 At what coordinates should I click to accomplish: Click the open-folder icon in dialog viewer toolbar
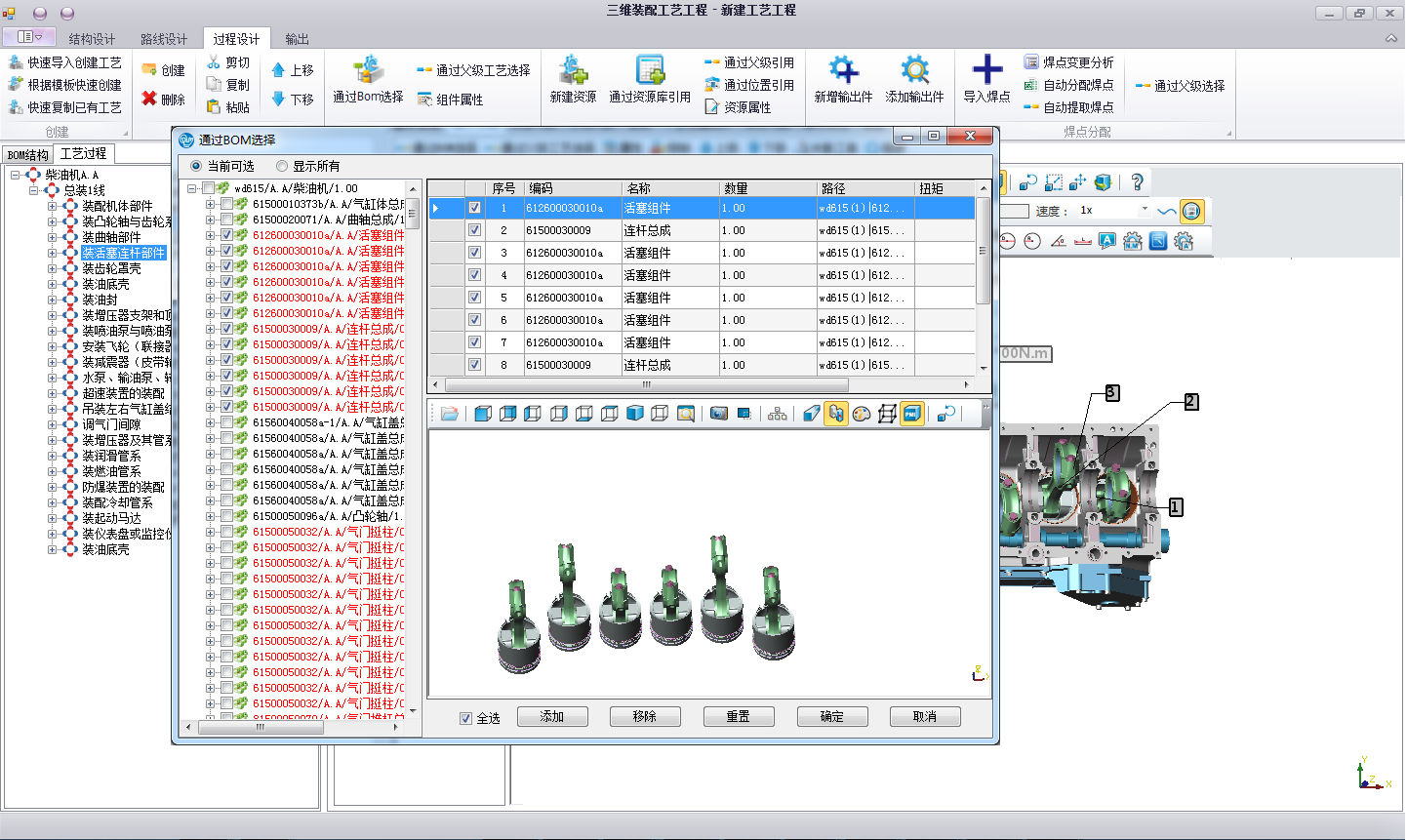(450, 414)
